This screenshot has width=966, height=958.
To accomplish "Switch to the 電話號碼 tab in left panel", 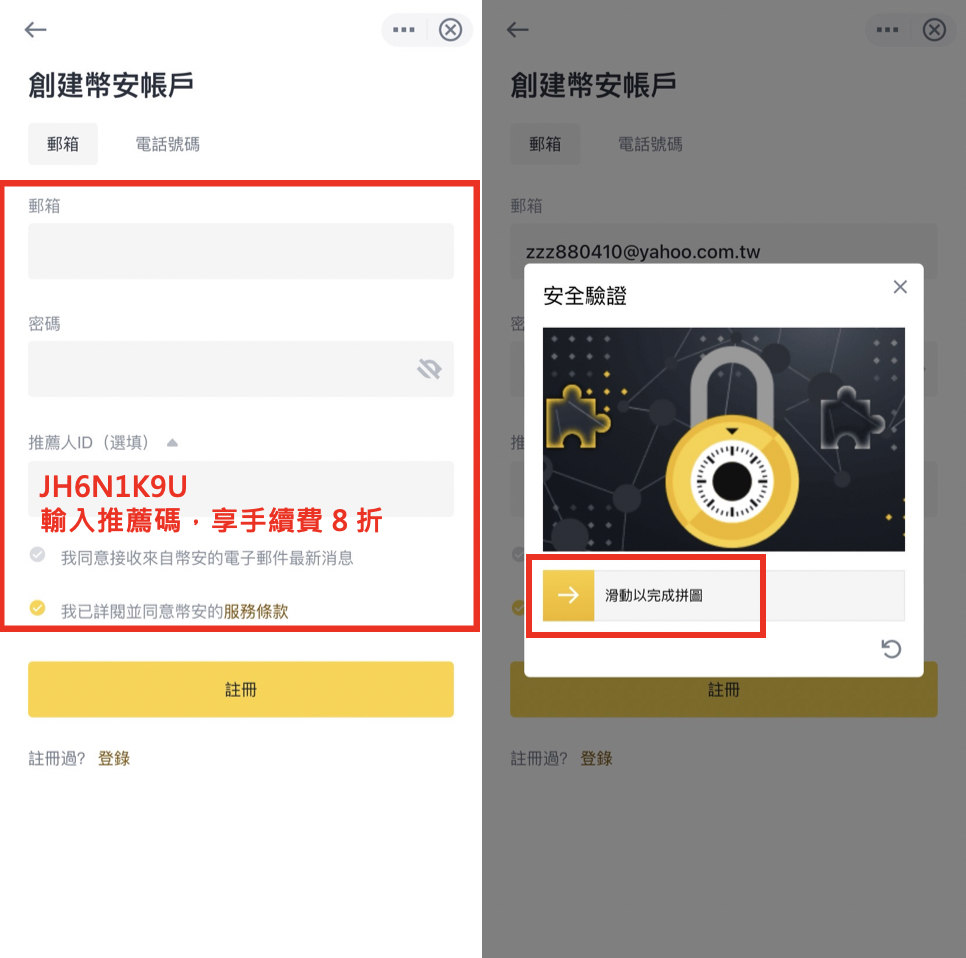I will [x=168, y=144].
